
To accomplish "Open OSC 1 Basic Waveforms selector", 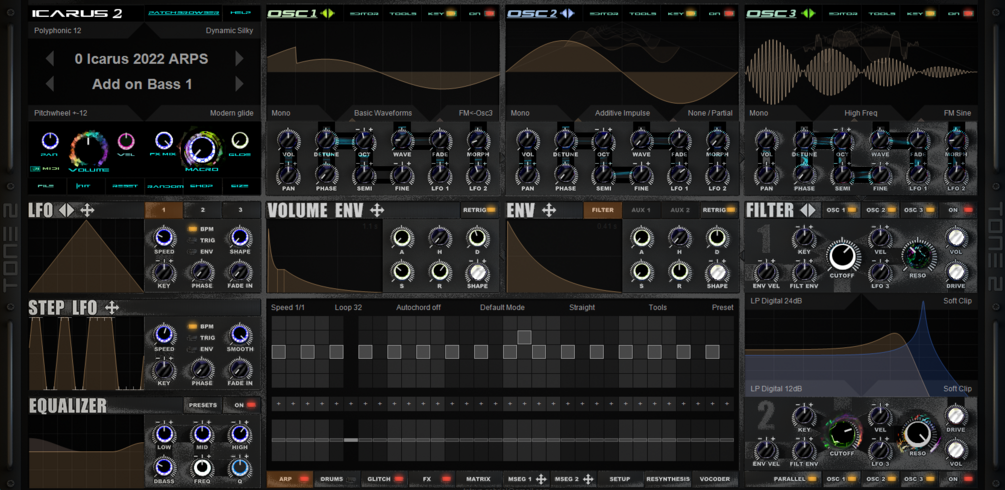I will coord(383,113).
